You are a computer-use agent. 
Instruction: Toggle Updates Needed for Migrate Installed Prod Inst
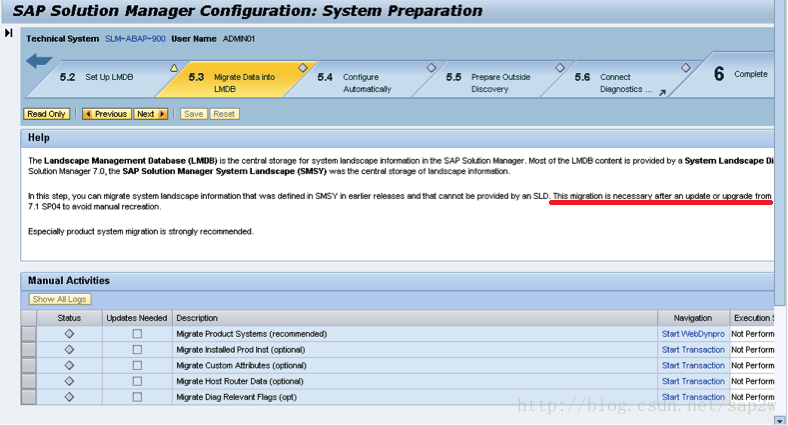(x=137, y=350)
